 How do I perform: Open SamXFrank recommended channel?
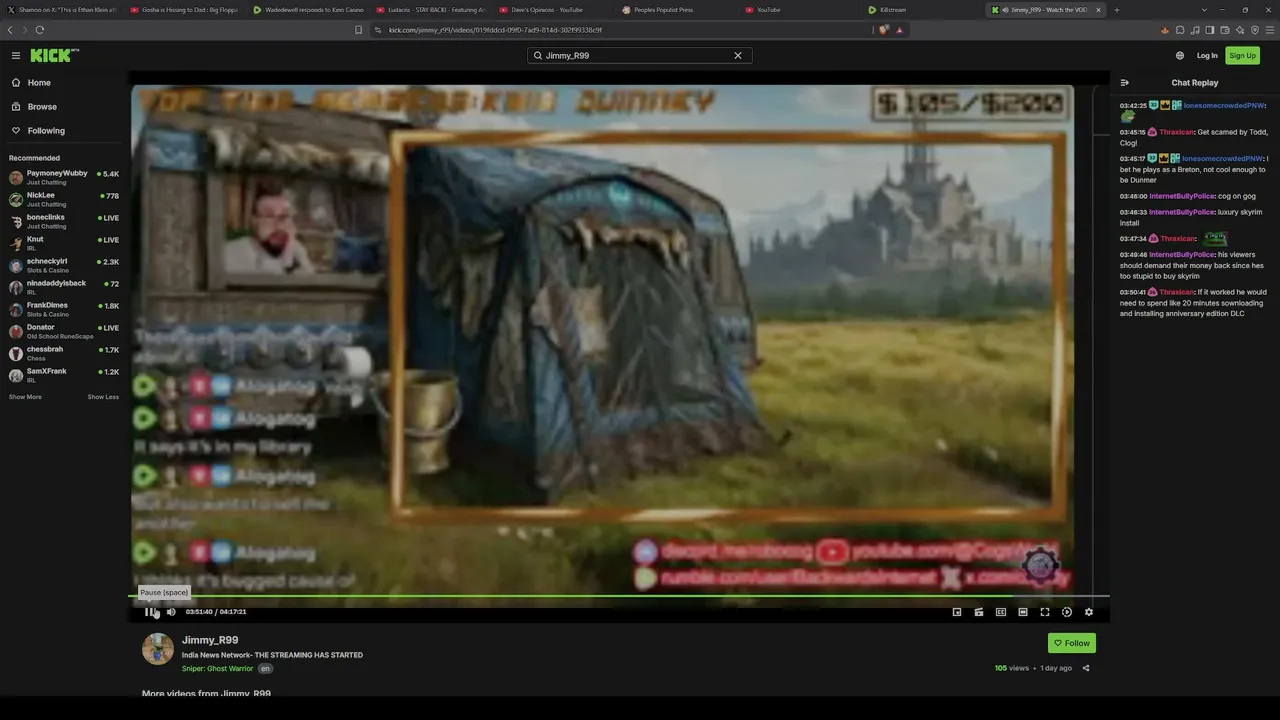pyautogui.click(x=64, y=376)
